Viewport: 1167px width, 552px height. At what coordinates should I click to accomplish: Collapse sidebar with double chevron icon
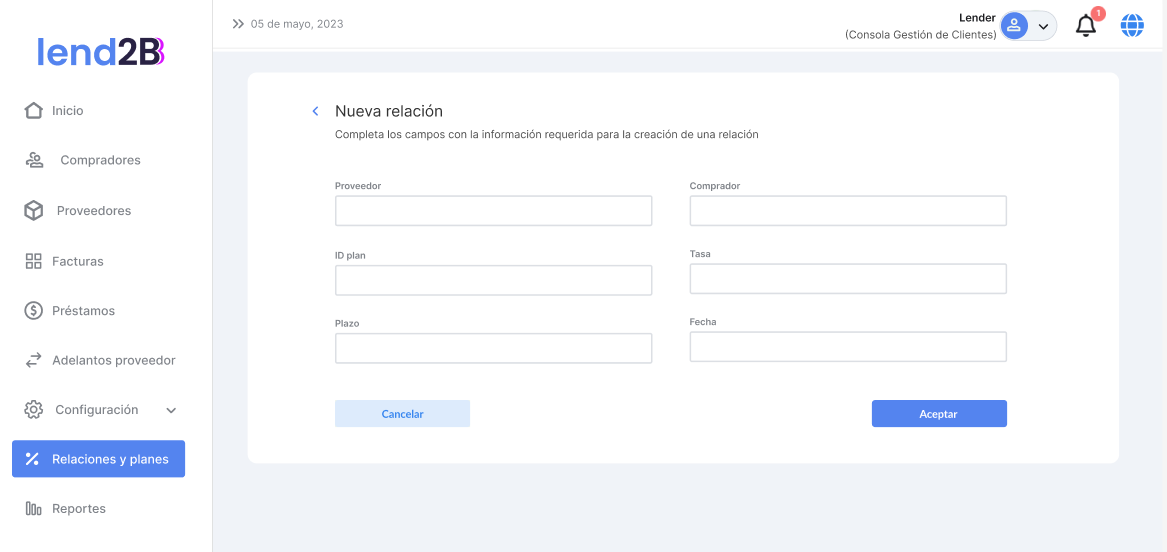pyautogui.click(x=238, y=24)
